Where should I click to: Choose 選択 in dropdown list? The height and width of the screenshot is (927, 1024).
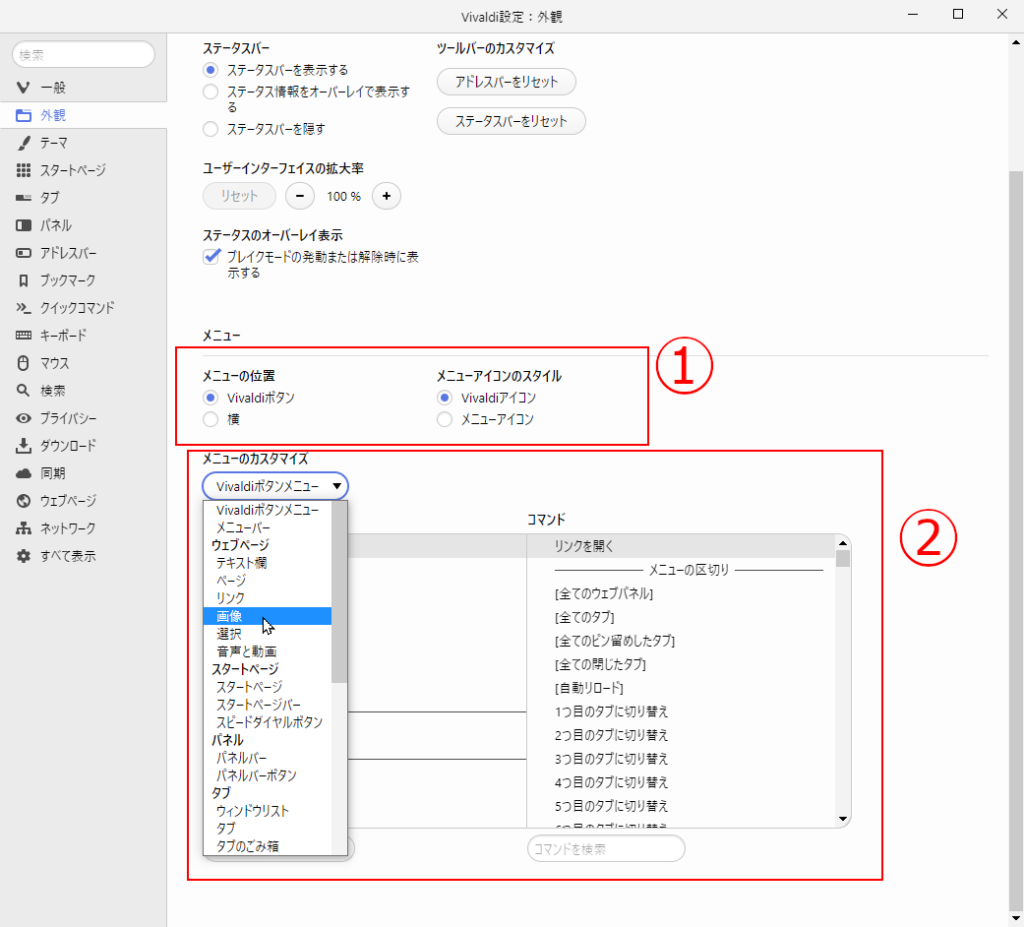point(268,634)
